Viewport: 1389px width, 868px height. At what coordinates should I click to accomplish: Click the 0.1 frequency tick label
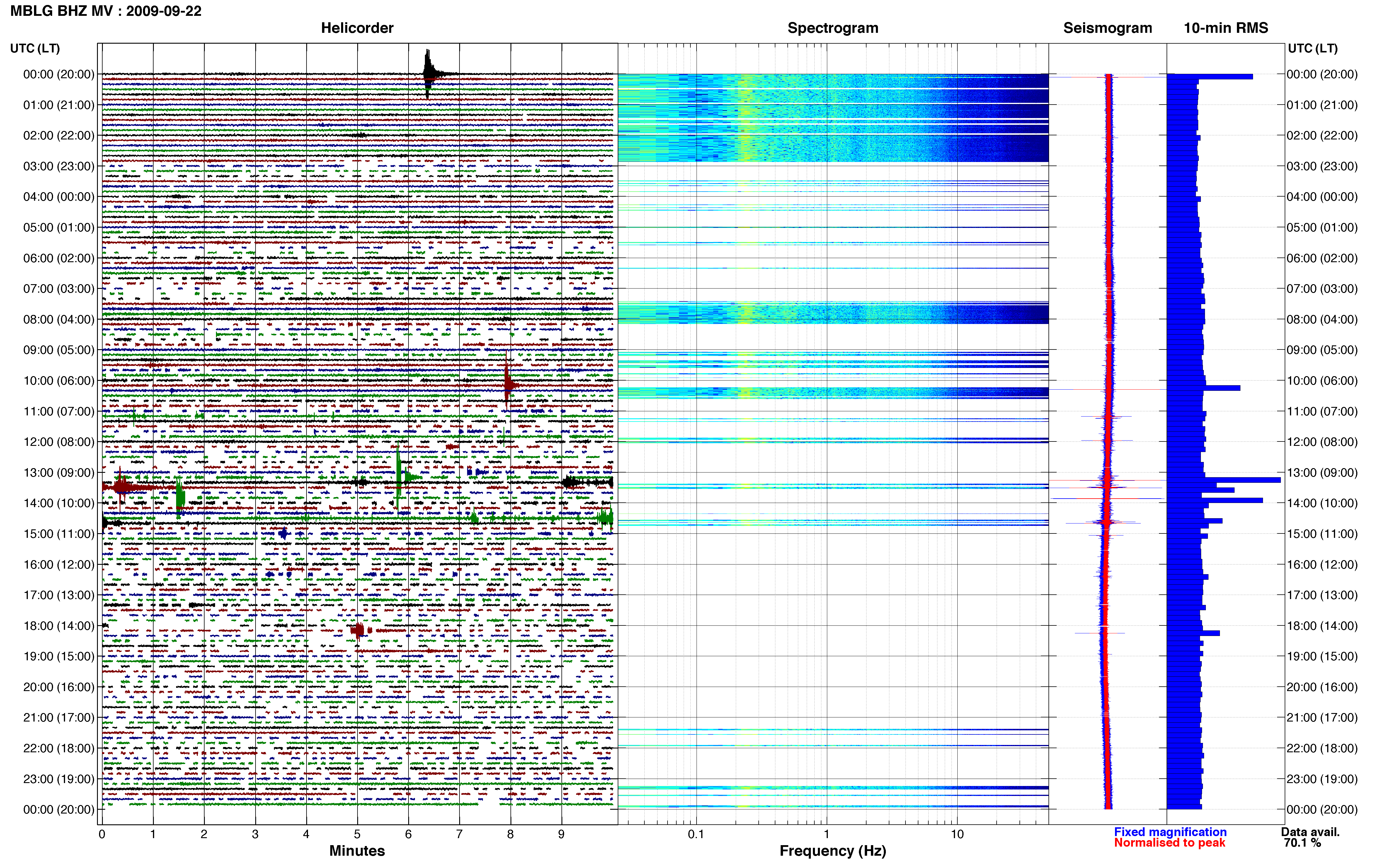(x=696, y=834)
